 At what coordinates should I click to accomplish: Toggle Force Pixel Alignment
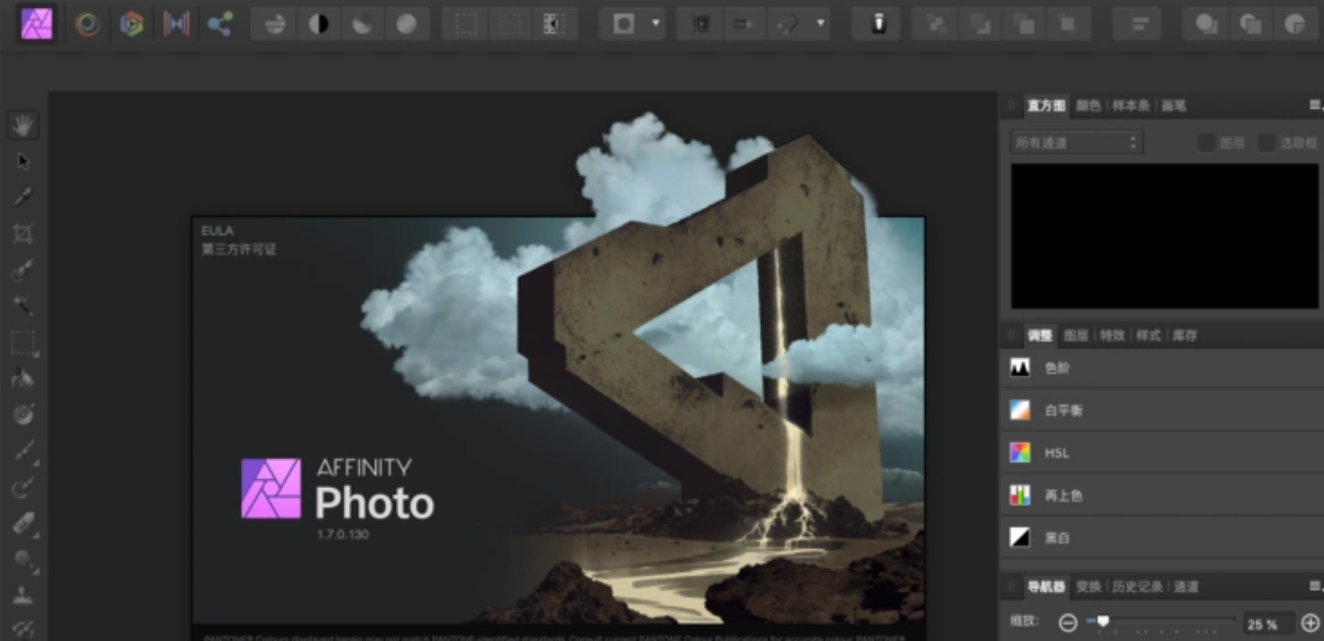[701, 24]
